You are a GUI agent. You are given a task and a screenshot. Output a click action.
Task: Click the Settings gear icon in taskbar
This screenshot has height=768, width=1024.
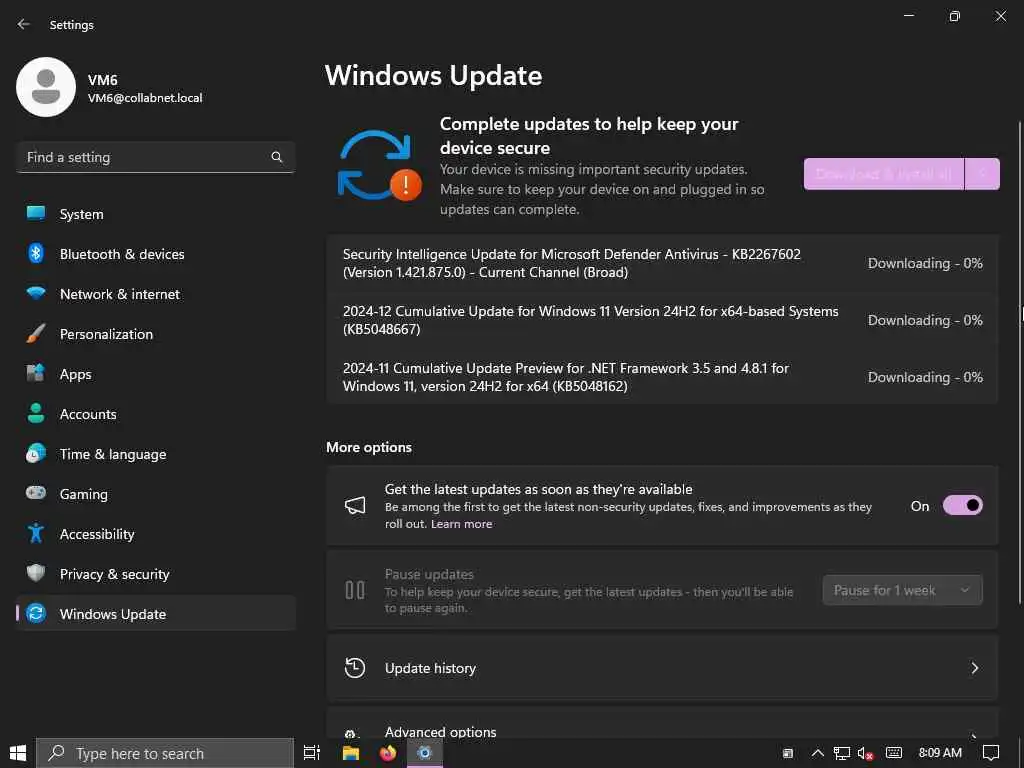coord(424,753)
